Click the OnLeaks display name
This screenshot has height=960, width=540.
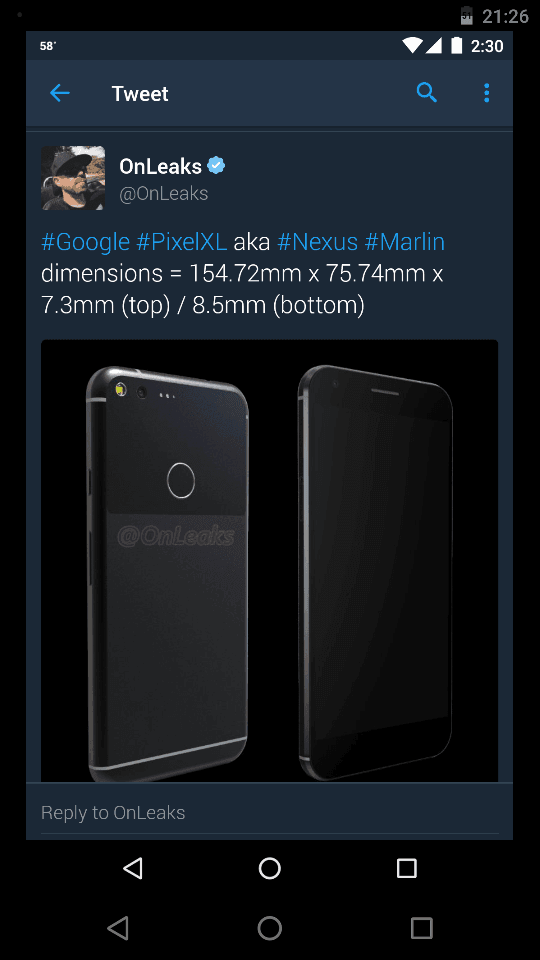[x=160, y=166]
